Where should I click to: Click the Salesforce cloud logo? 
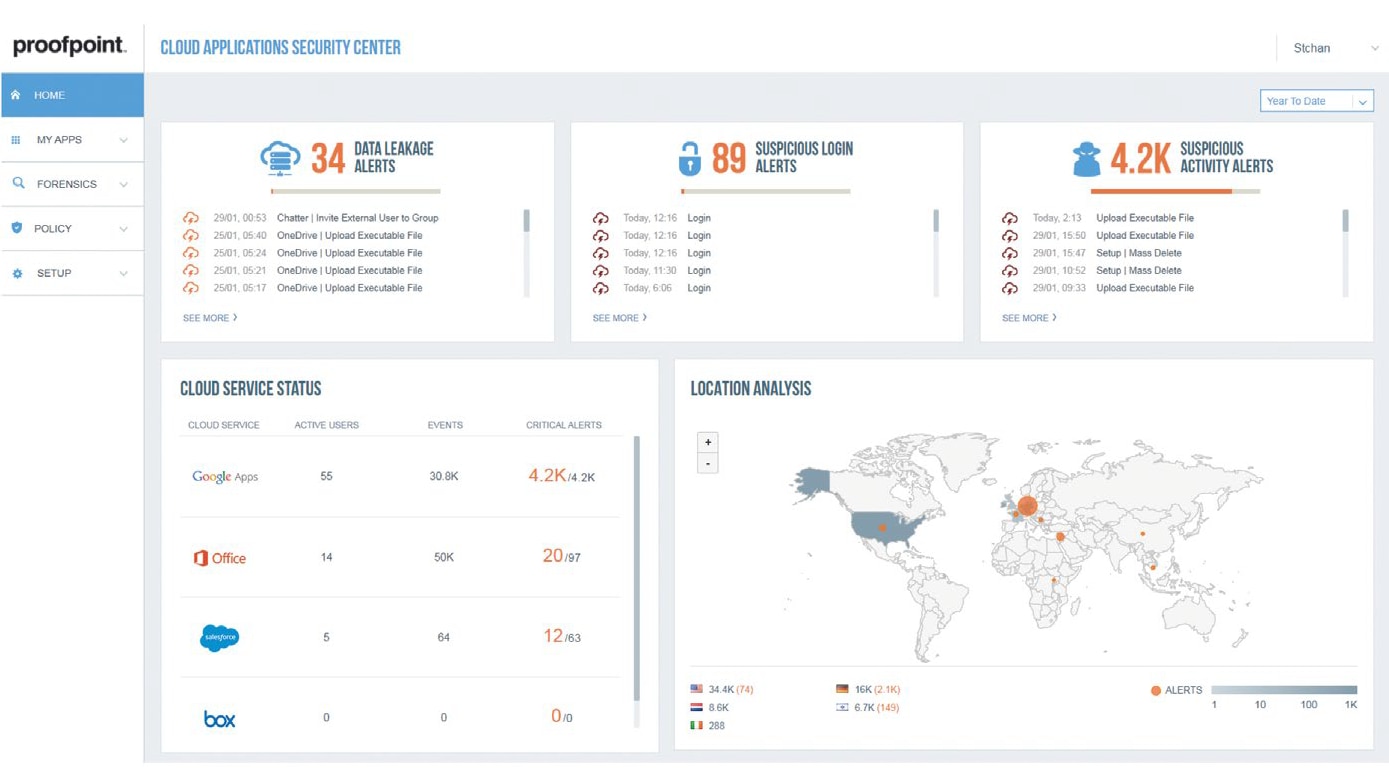pyautogui.click(x=219, y=637)
